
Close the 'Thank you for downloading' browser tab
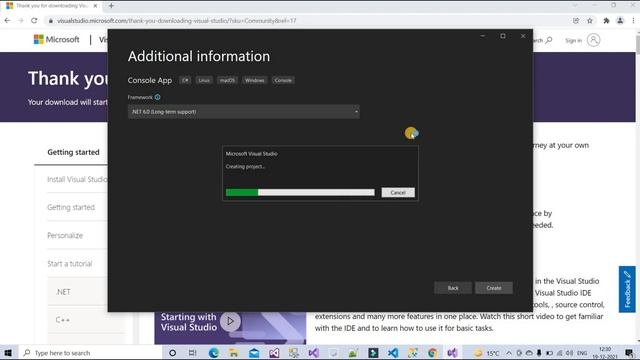[96, 6]
